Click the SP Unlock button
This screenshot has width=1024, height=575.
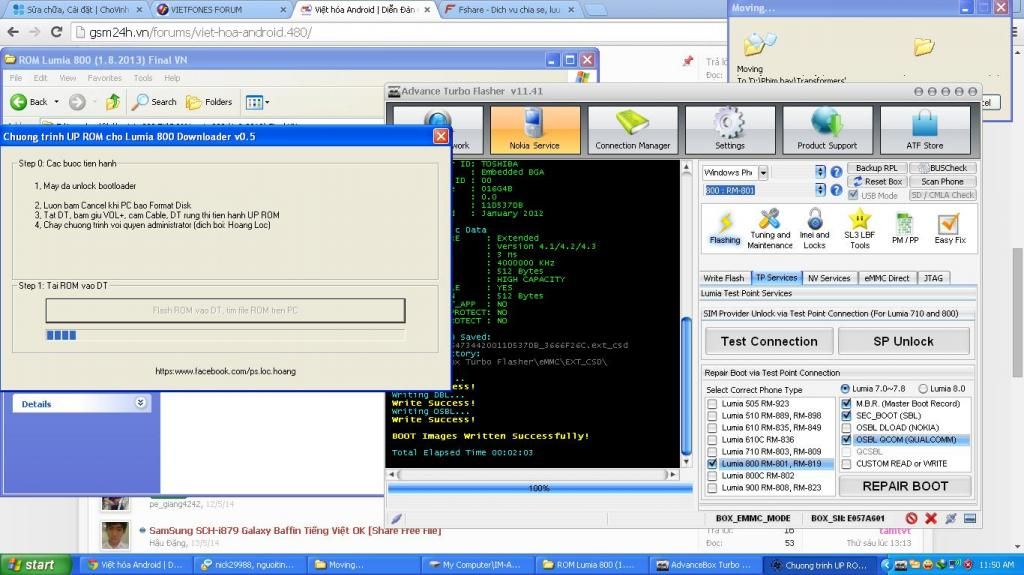[903, 341]
